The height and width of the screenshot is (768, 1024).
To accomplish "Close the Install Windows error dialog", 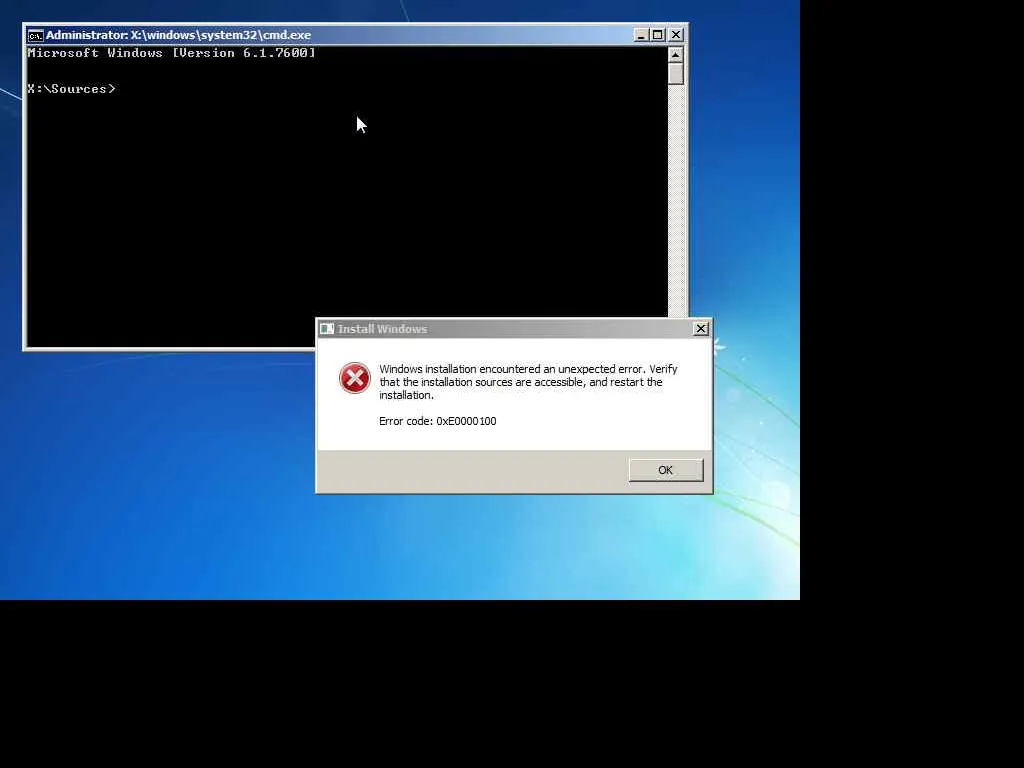I will [x=701, y=328].
